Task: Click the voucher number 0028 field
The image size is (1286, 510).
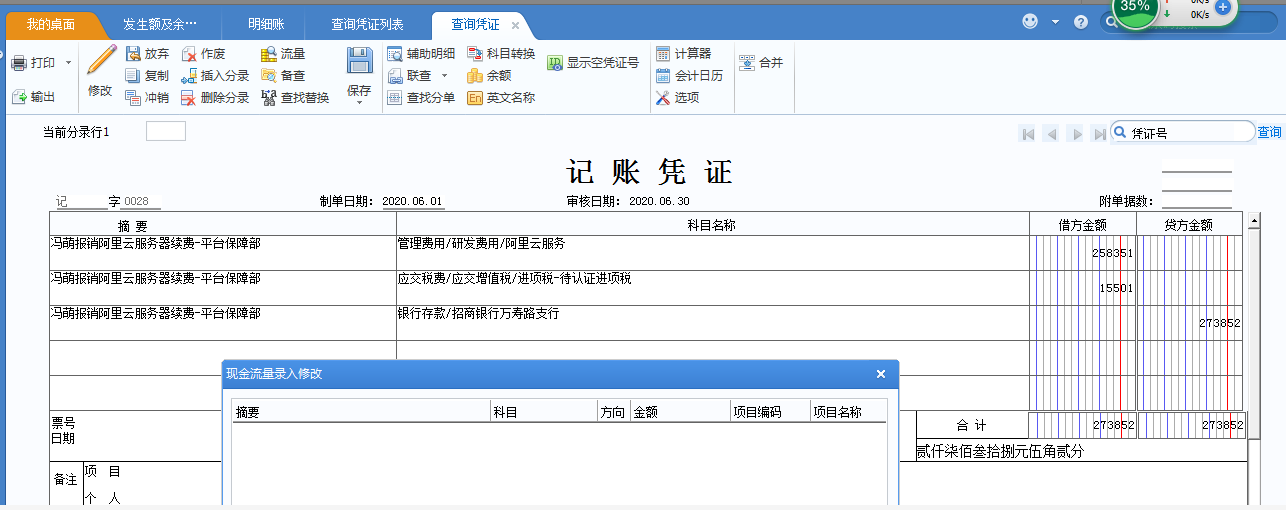Action: point(142,201)
